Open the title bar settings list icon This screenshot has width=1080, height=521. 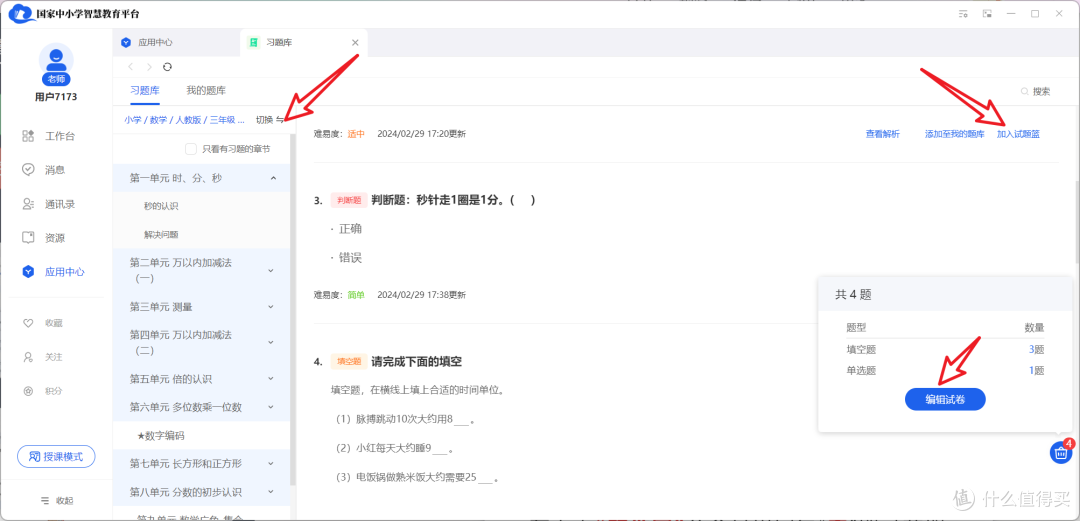tap(962, 14)
